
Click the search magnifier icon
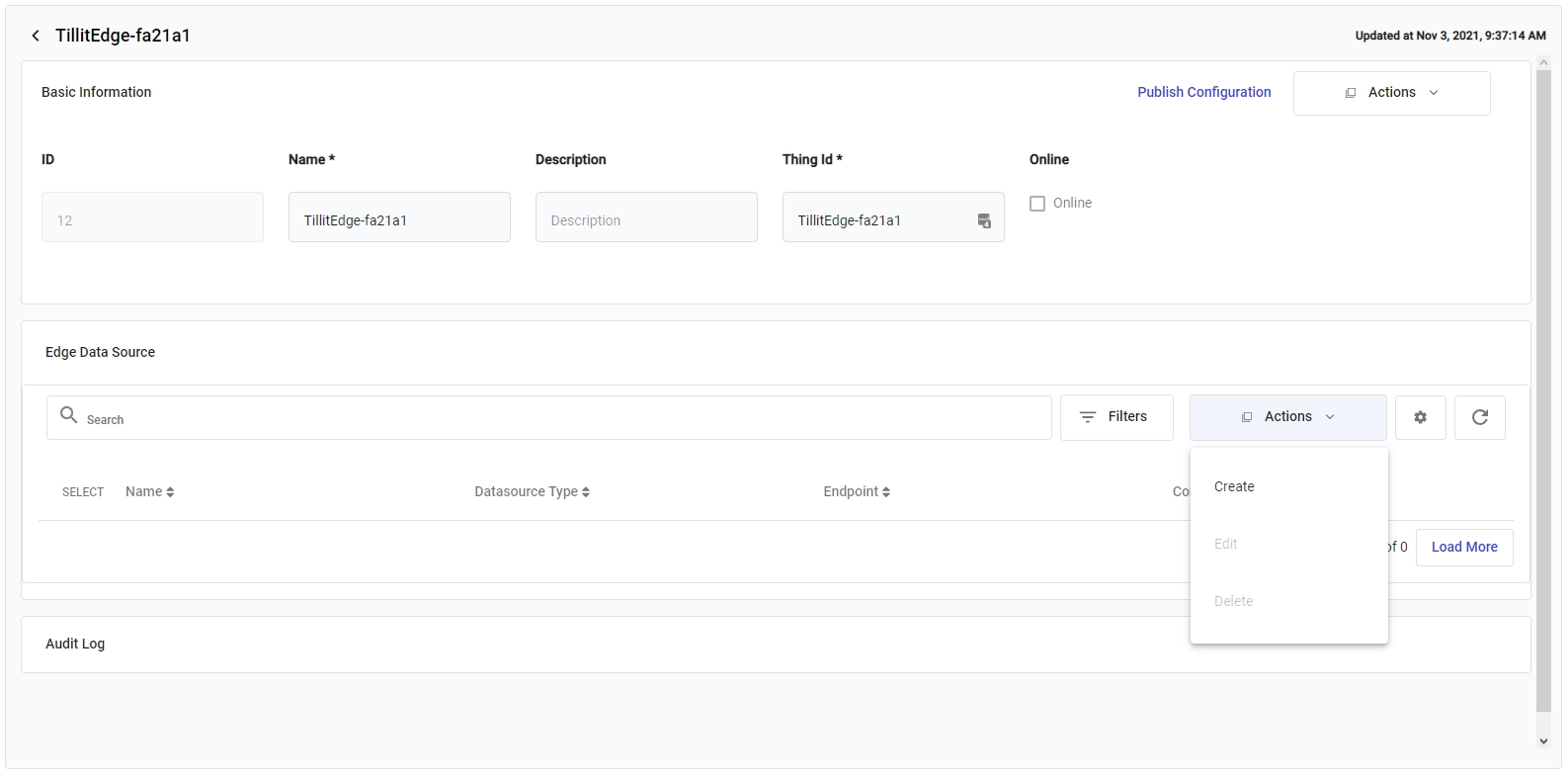tap(68, 415)
